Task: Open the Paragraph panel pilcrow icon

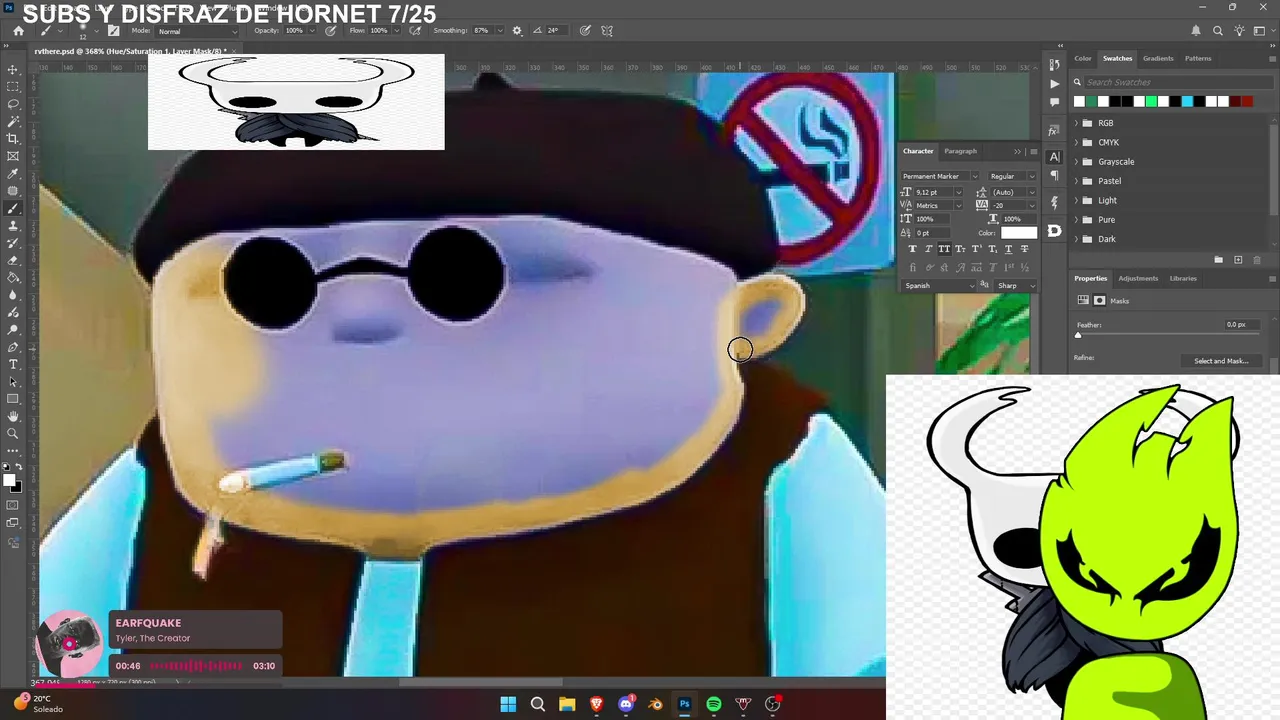Action: click(1054, 175)
